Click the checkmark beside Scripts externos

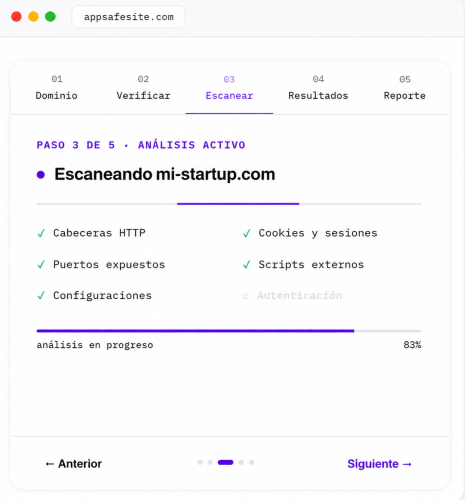pyautogui.click(x=247, y=265)
